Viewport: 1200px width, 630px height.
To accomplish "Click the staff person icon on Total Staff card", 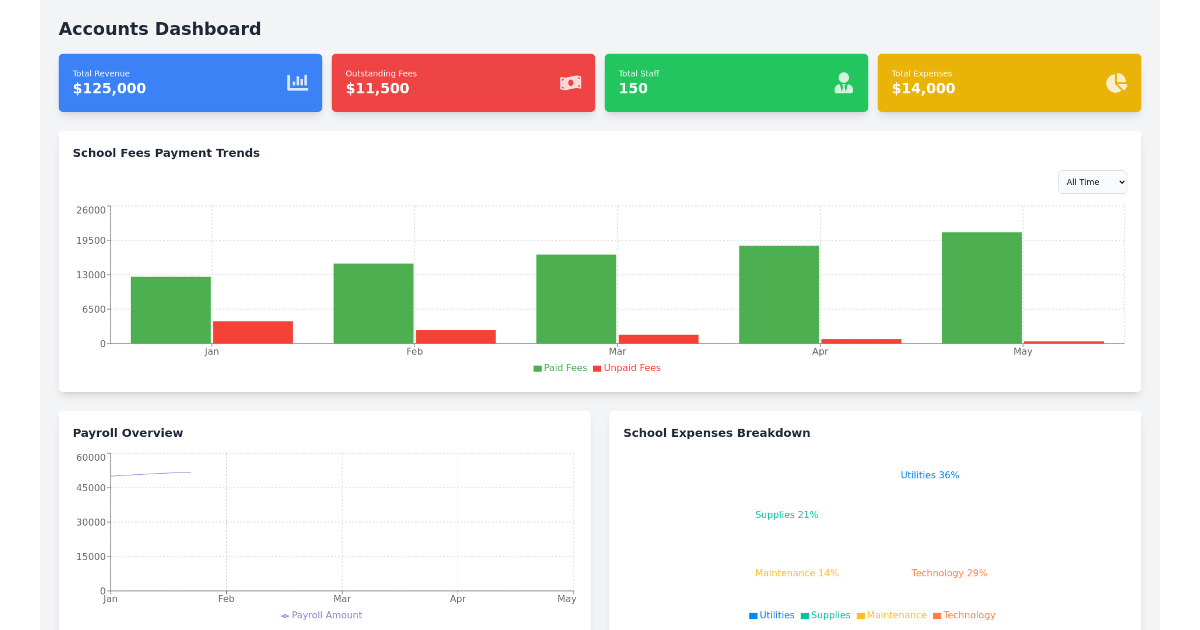I will [x=843, y=82].
